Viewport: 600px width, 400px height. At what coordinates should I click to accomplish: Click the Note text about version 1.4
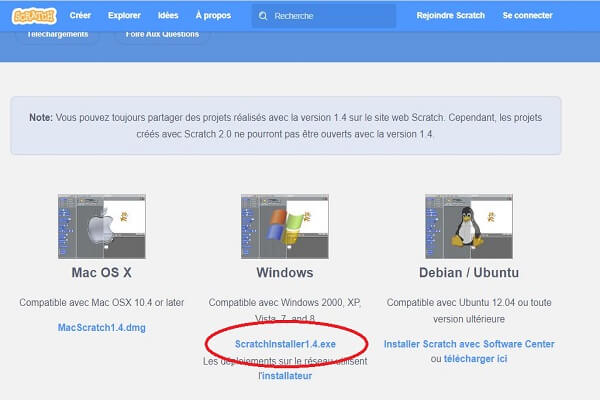point(286,126)
